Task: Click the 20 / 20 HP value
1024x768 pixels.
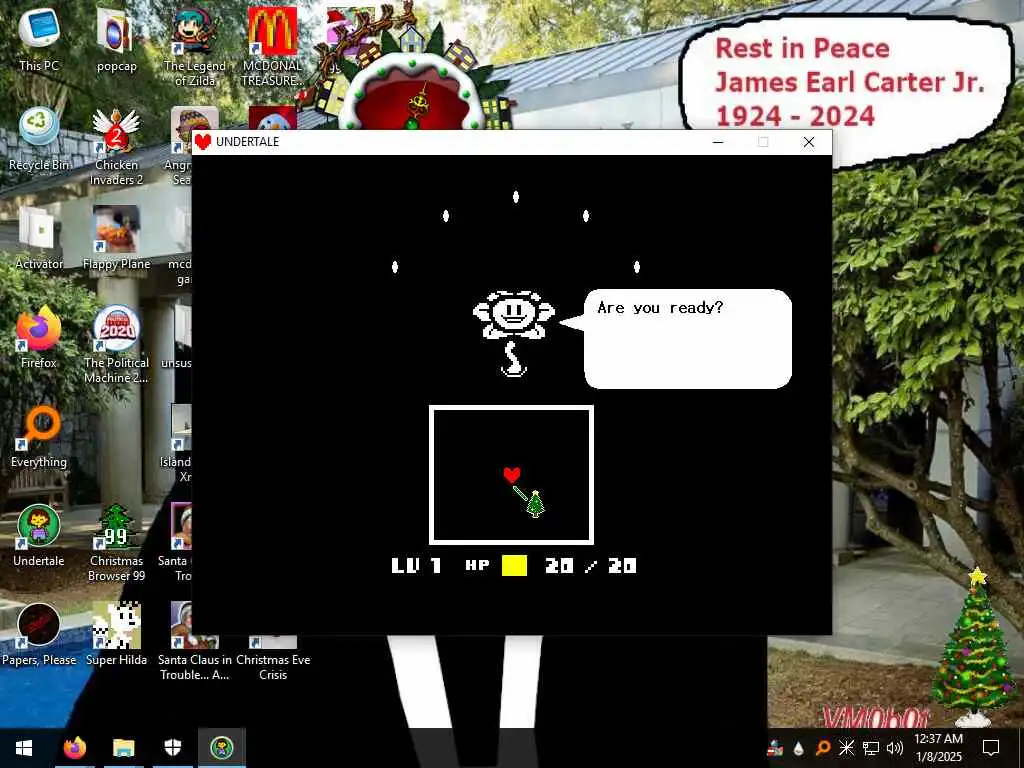Action: click(591, 566)
